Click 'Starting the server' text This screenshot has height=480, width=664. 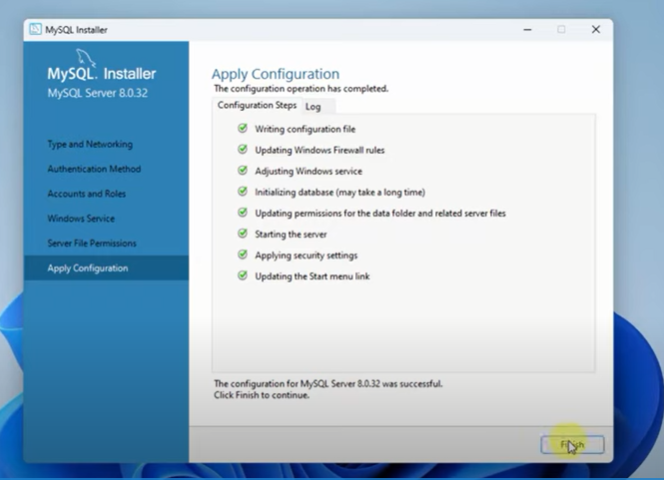click(291, 234)
